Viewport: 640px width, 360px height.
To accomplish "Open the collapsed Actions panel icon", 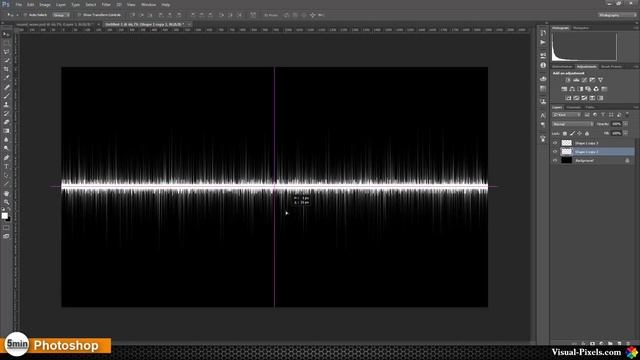I will click(543, 42).
